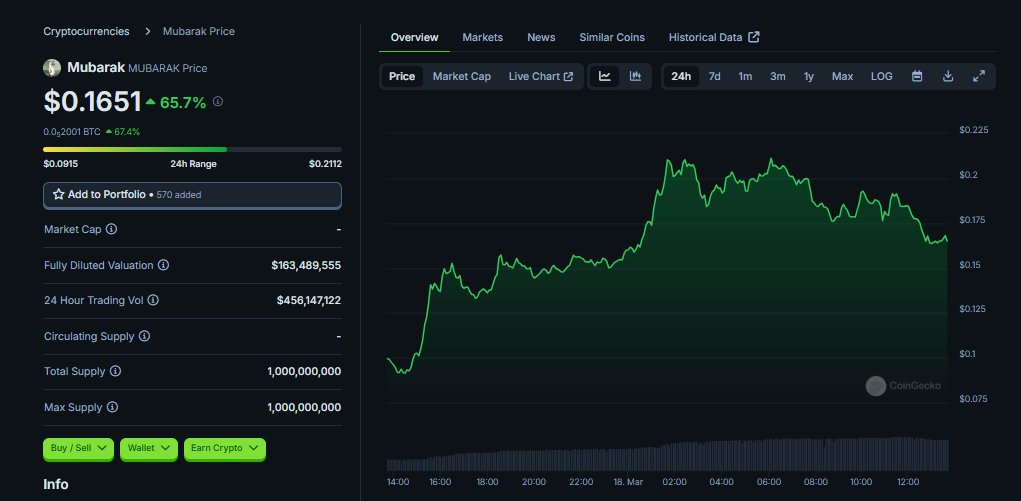Viewport: 1021px width, 501px height.
Task: Expand chart to fullscreen
Action: click(979, 76)
